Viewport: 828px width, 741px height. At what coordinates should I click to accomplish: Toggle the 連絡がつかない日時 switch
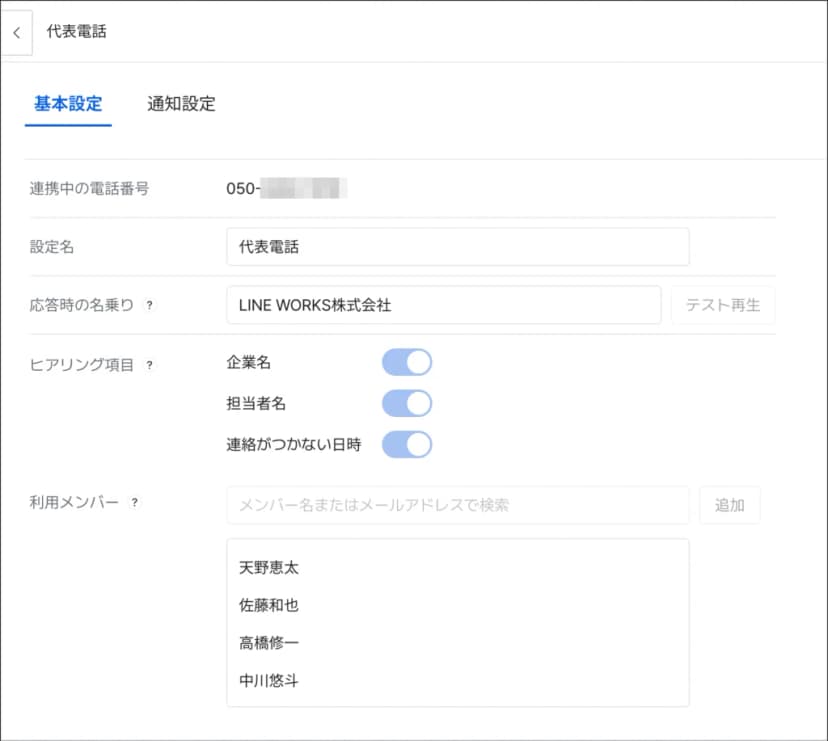click(x=407, y=444)
